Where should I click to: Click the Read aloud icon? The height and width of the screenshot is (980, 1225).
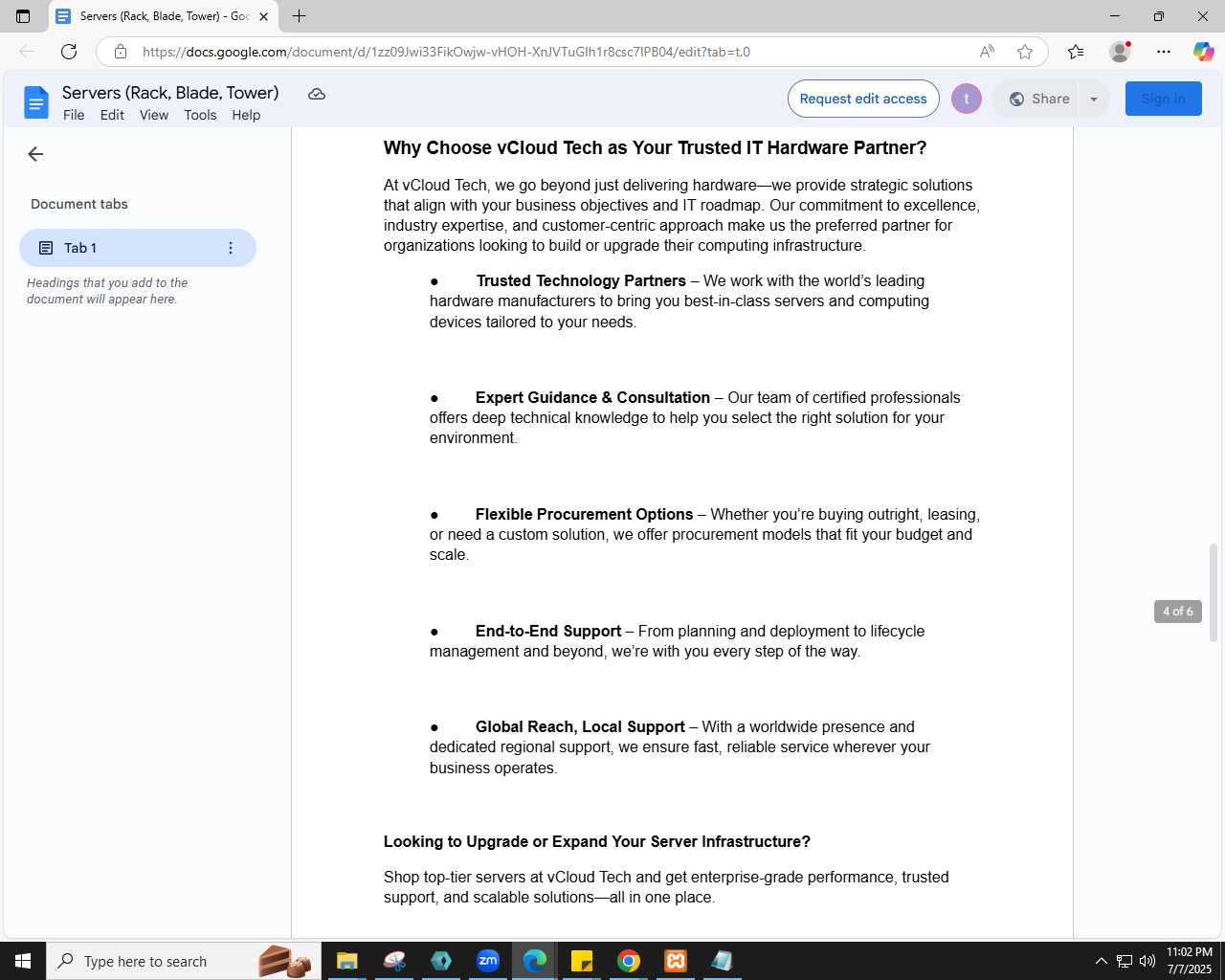point(987,52)
